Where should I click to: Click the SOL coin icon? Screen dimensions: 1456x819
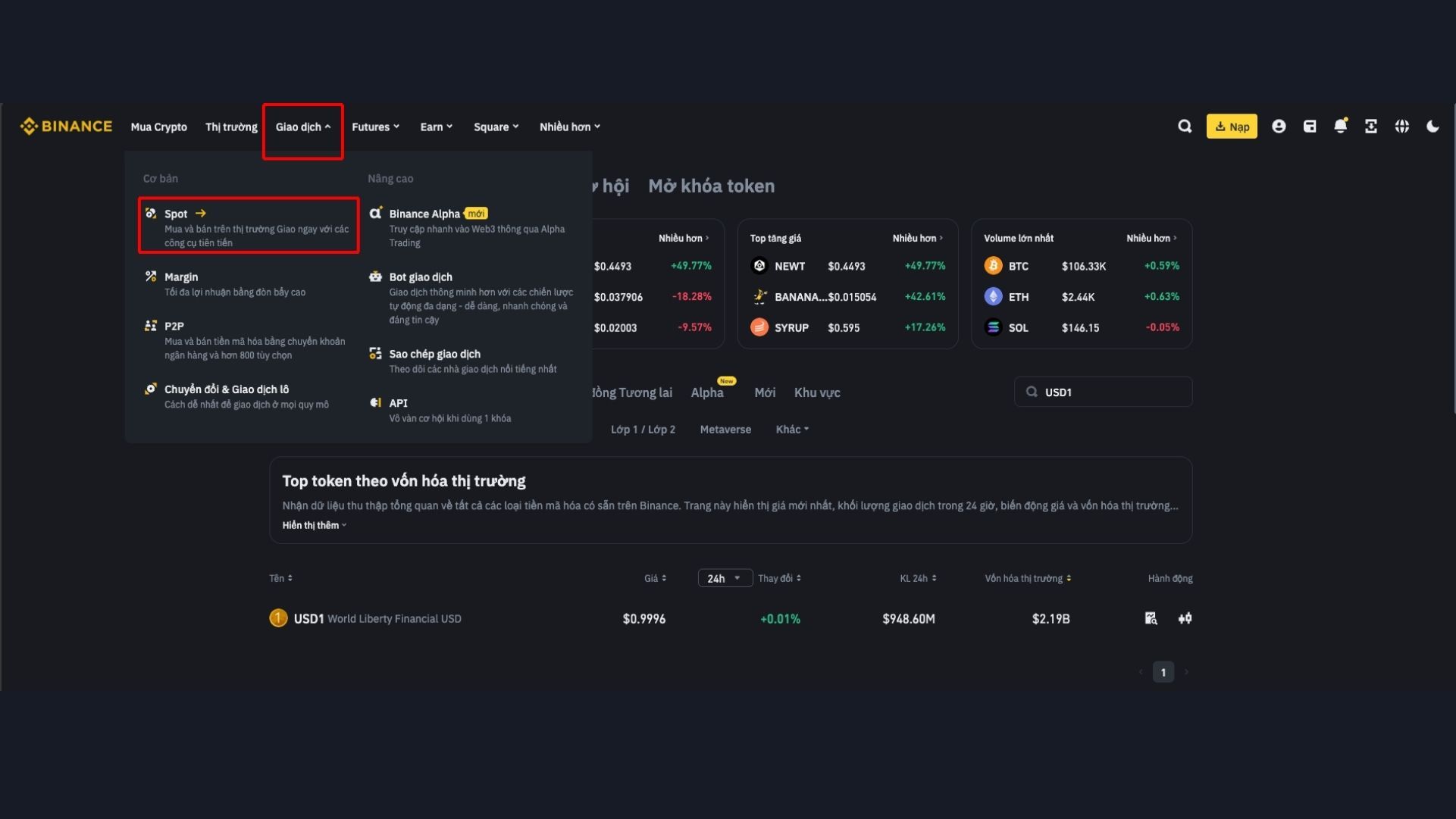[x=993, y=327]
